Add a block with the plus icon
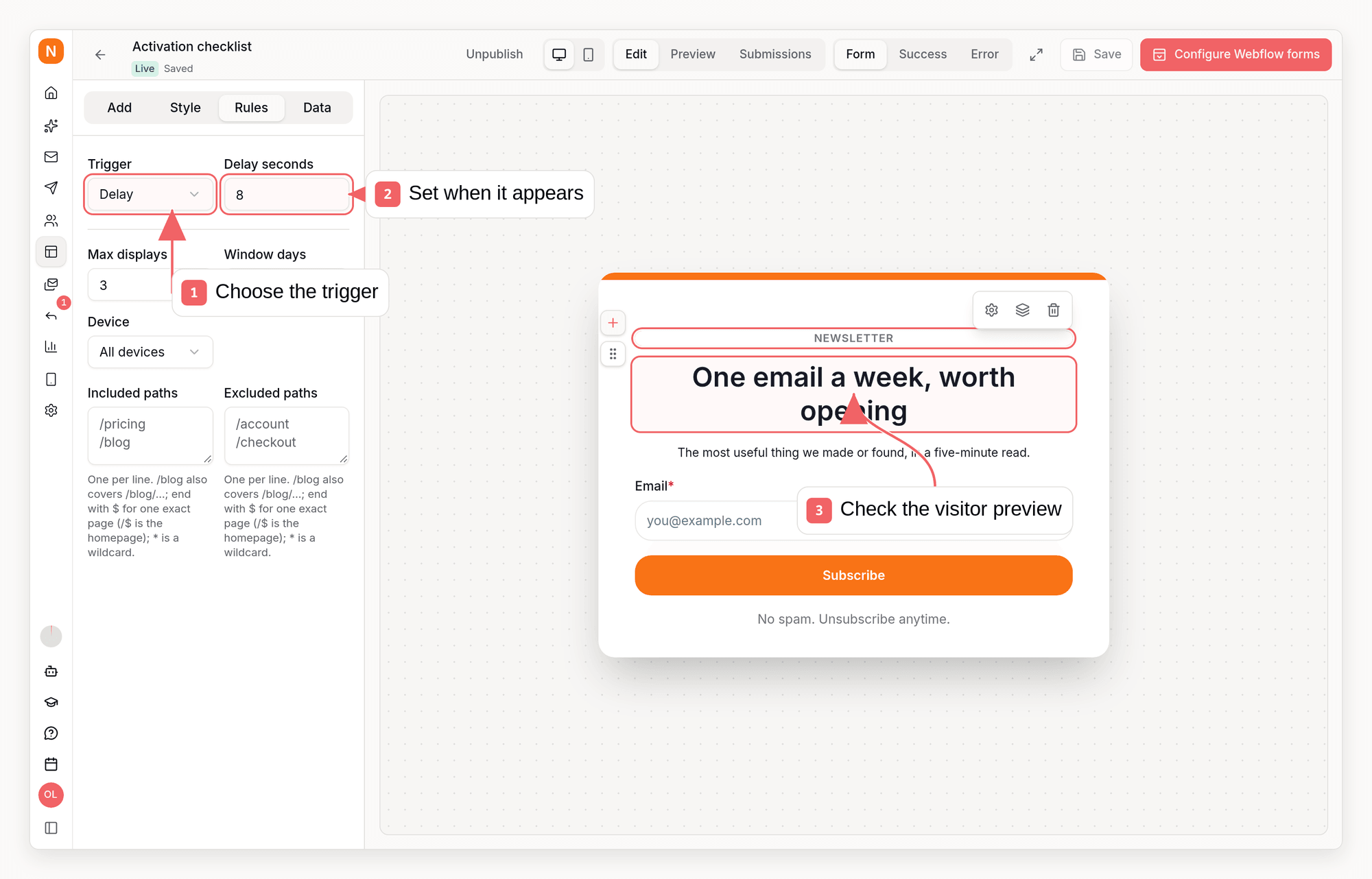The image size is (1372, 879). click(x=613, y=323)
